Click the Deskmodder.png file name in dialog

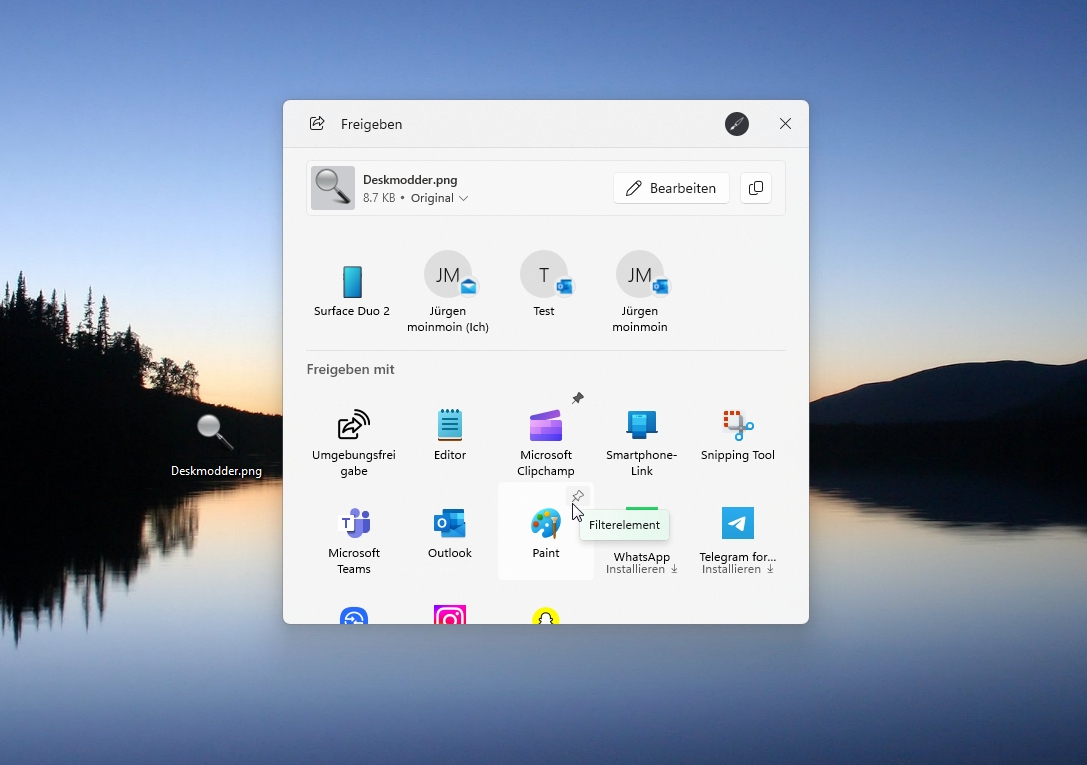410,180
